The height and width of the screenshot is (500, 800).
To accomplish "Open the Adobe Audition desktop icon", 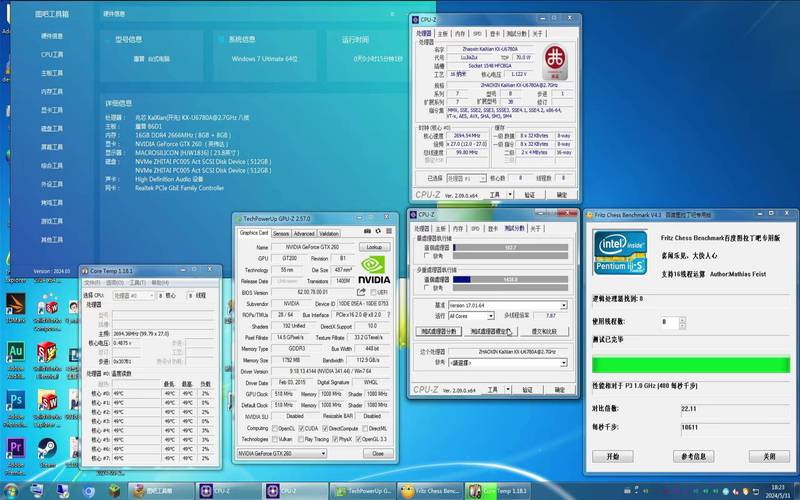I will [15, 360].
